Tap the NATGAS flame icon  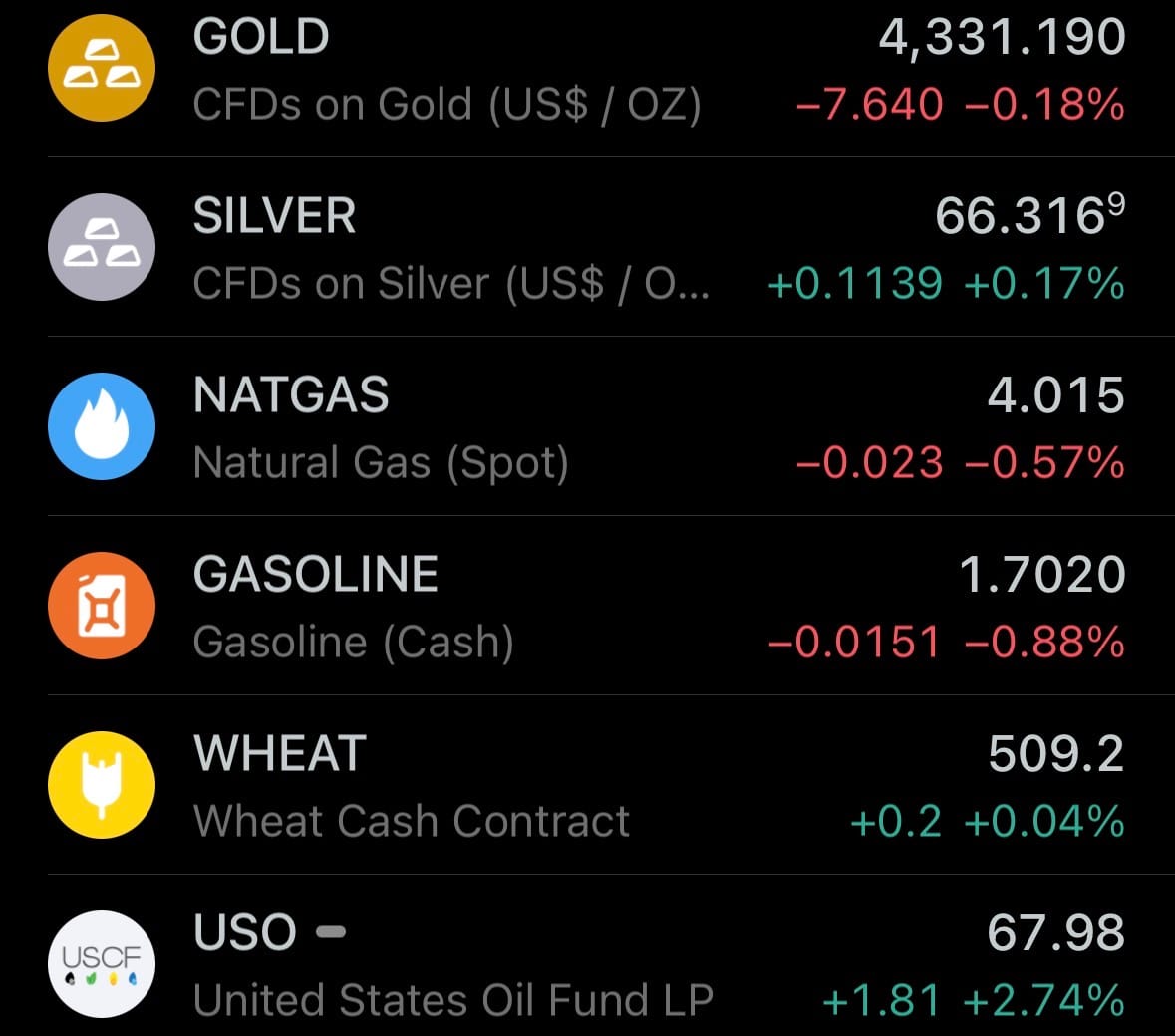(102, 426)
